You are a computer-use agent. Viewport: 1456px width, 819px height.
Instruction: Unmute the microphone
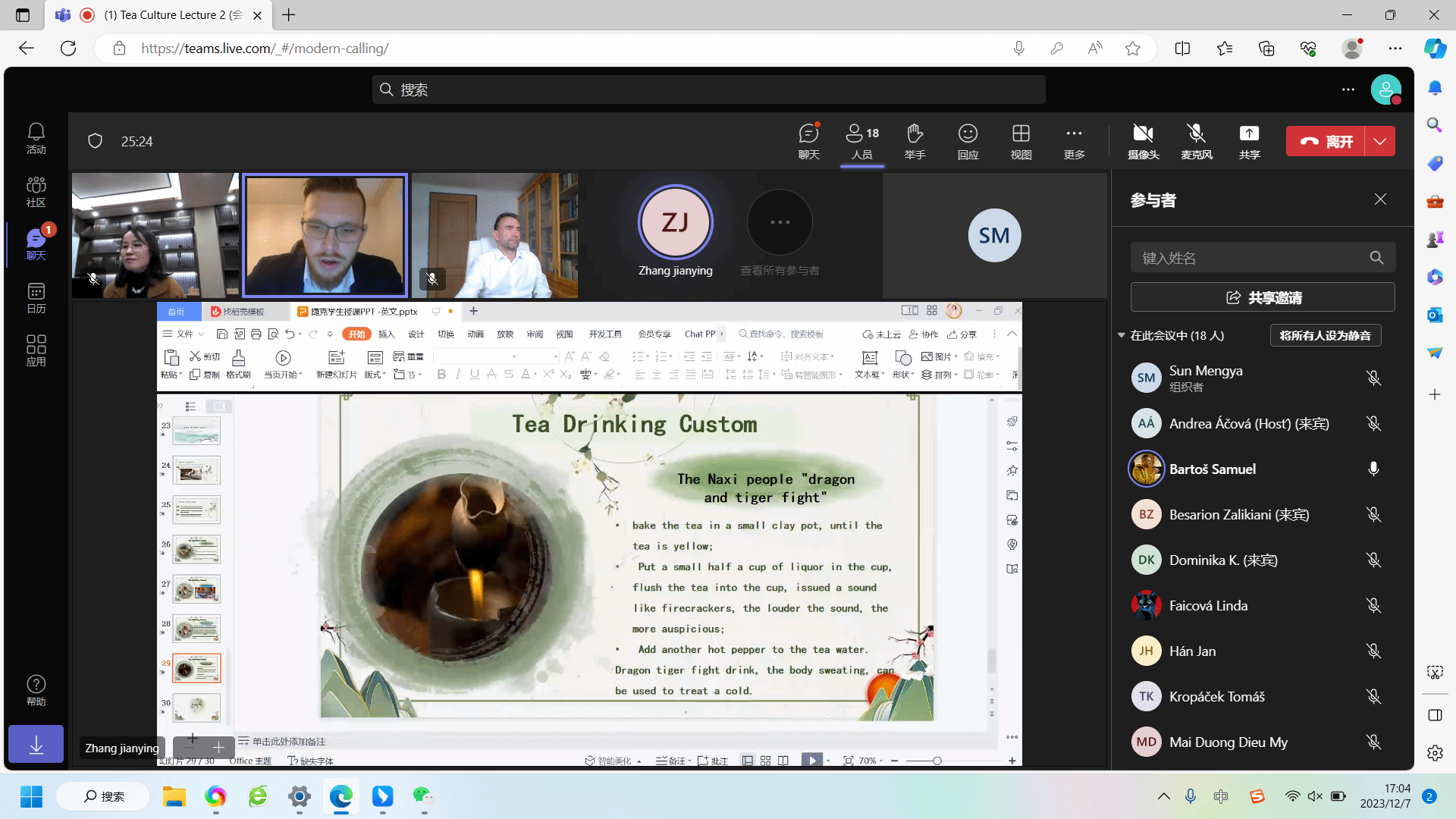click(x=1196, y=141)
